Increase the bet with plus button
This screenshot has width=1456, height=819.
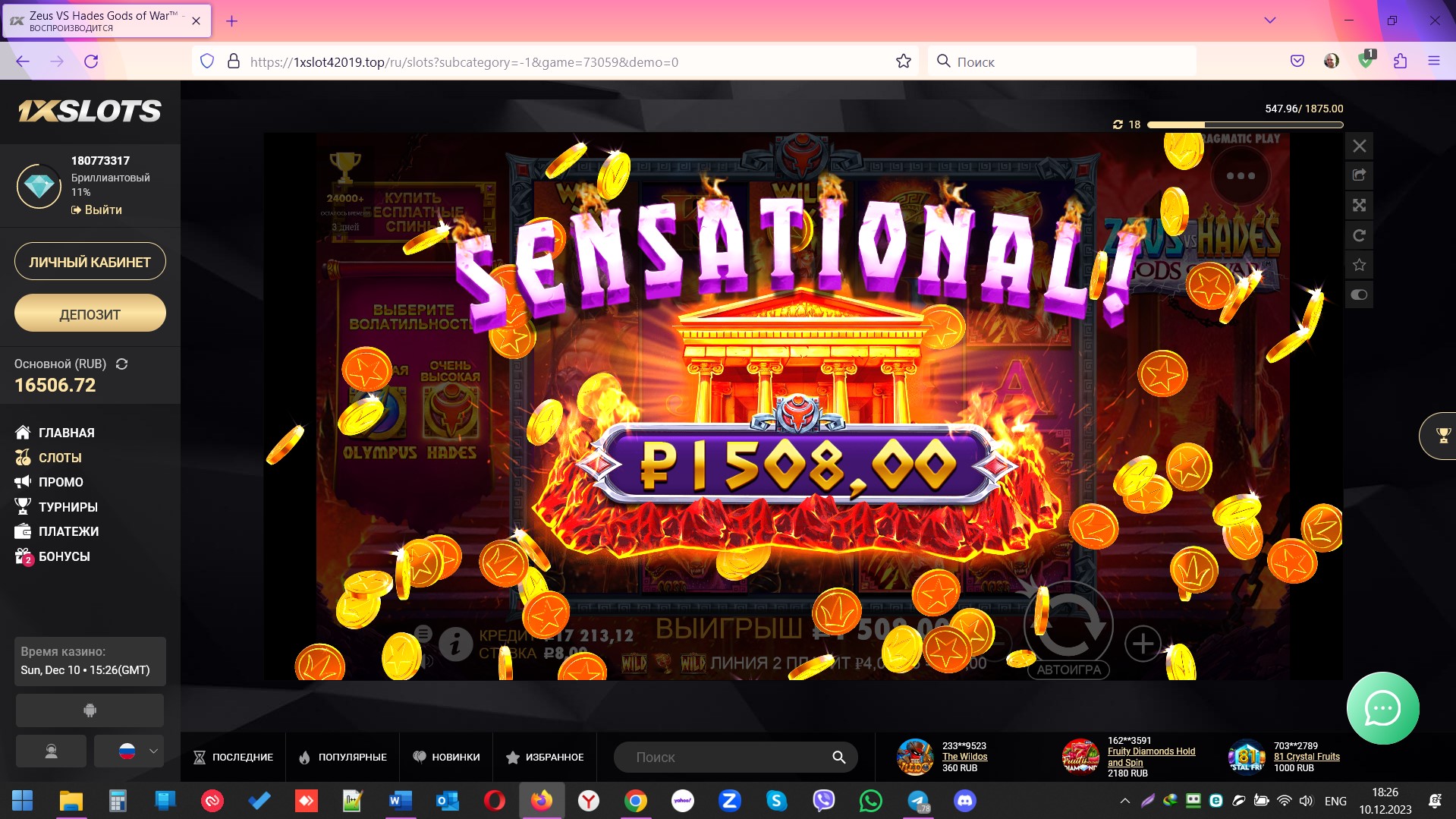(x=1143, y=644)
